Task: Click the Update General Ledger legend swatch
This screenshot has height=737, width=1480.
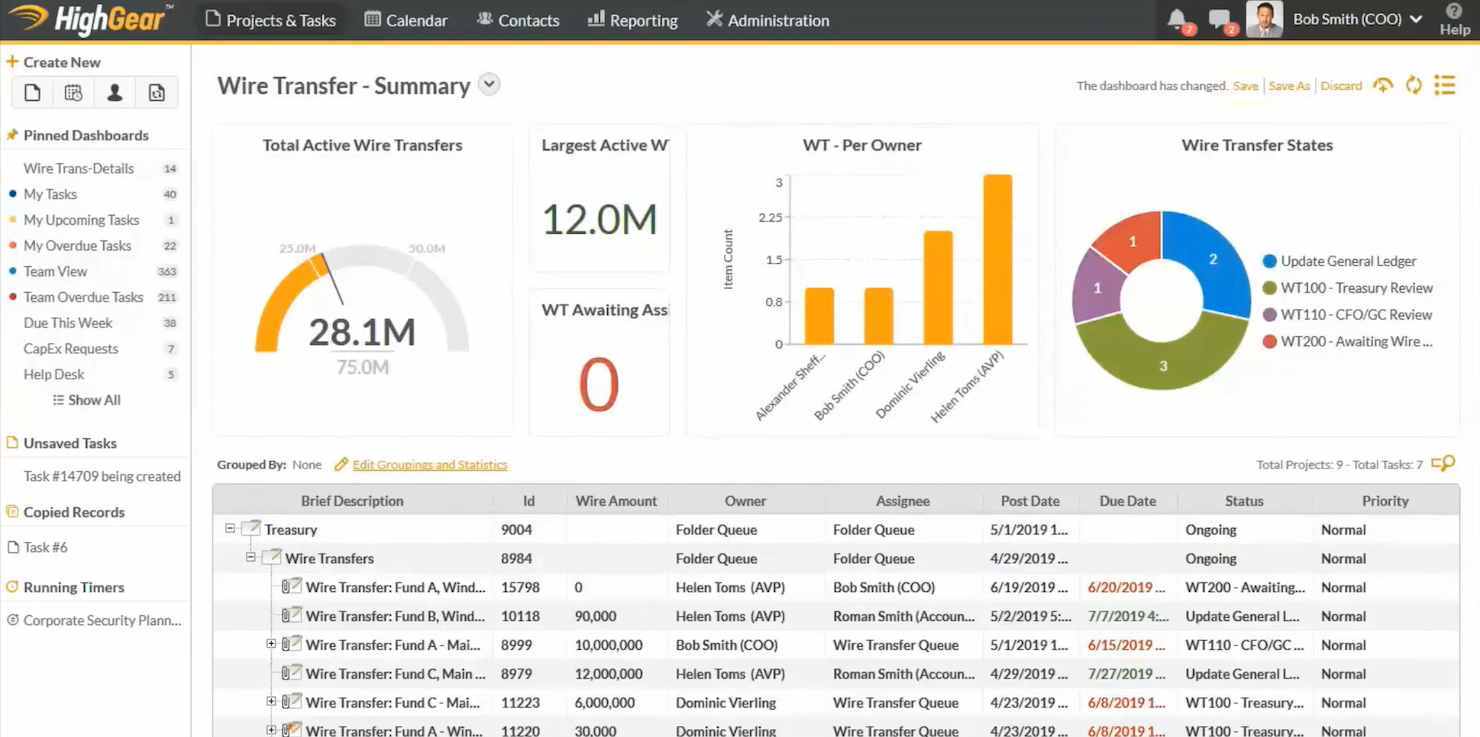Action: pos(1270,261)
